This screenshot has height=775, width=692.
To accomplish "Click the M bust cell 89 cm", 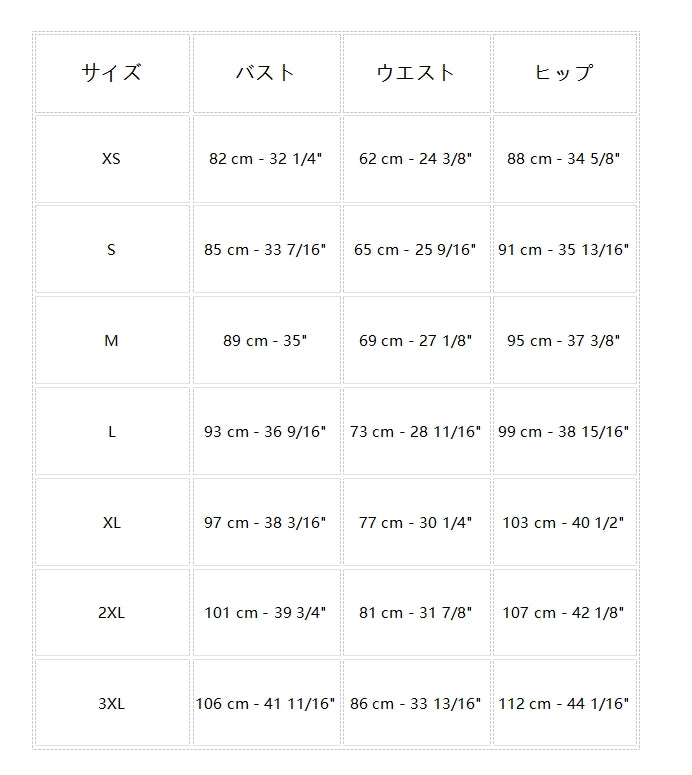I will 265,341.
